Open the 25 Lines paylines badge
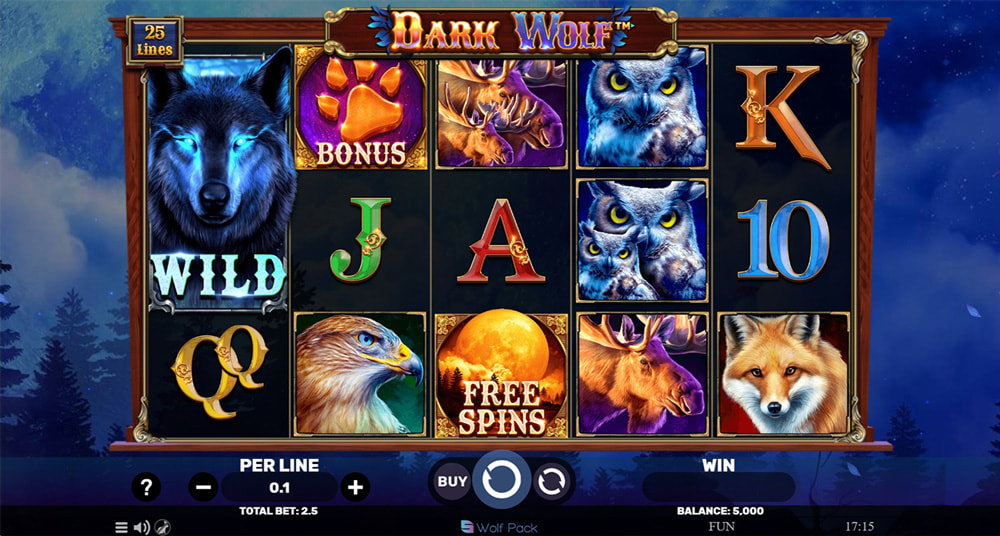This screenshot has width=1000, height=536. (155, 41)
